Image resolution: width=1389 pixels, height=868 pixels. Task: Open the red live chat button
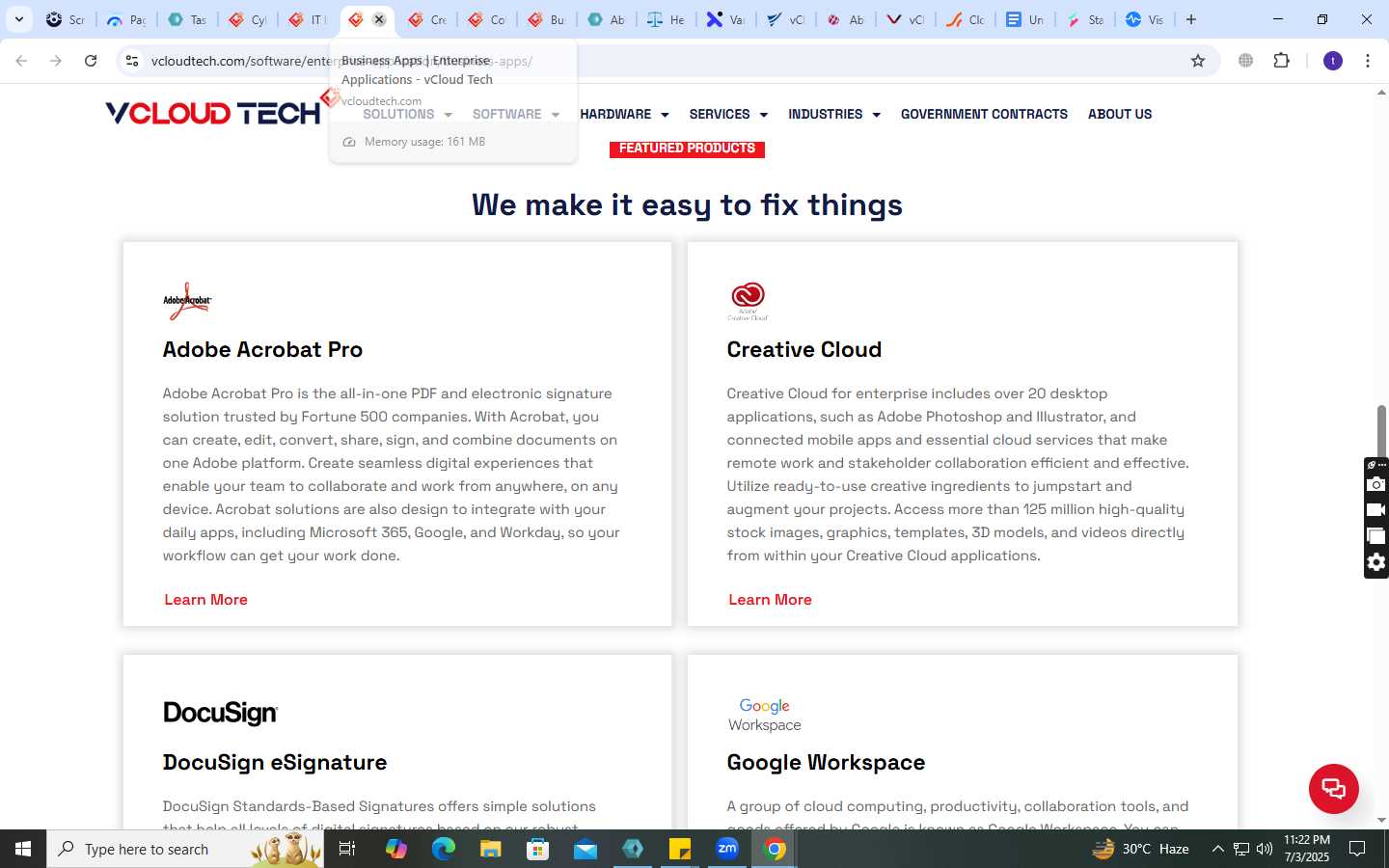(1333, 788)
